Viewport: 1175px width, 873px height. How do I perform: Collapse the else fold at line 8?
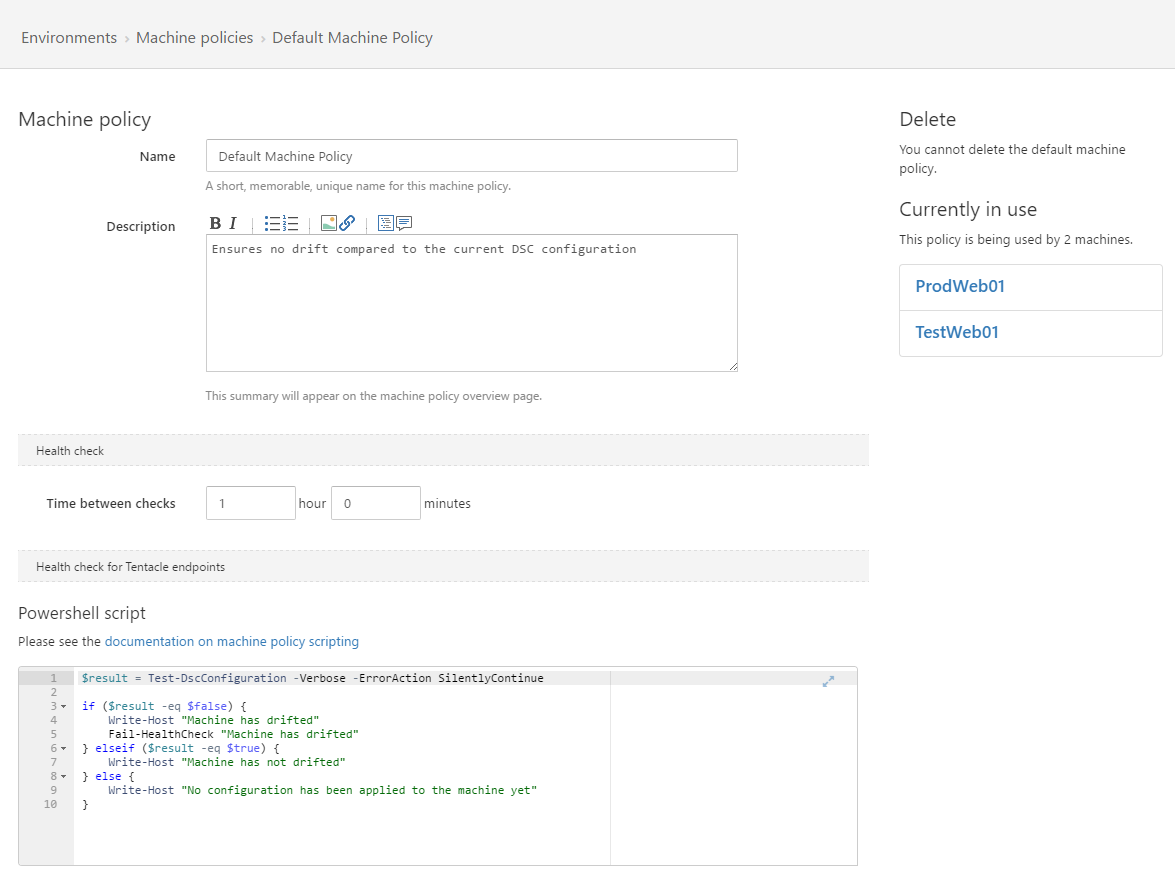pyautogui.click(x=64, y=776)
